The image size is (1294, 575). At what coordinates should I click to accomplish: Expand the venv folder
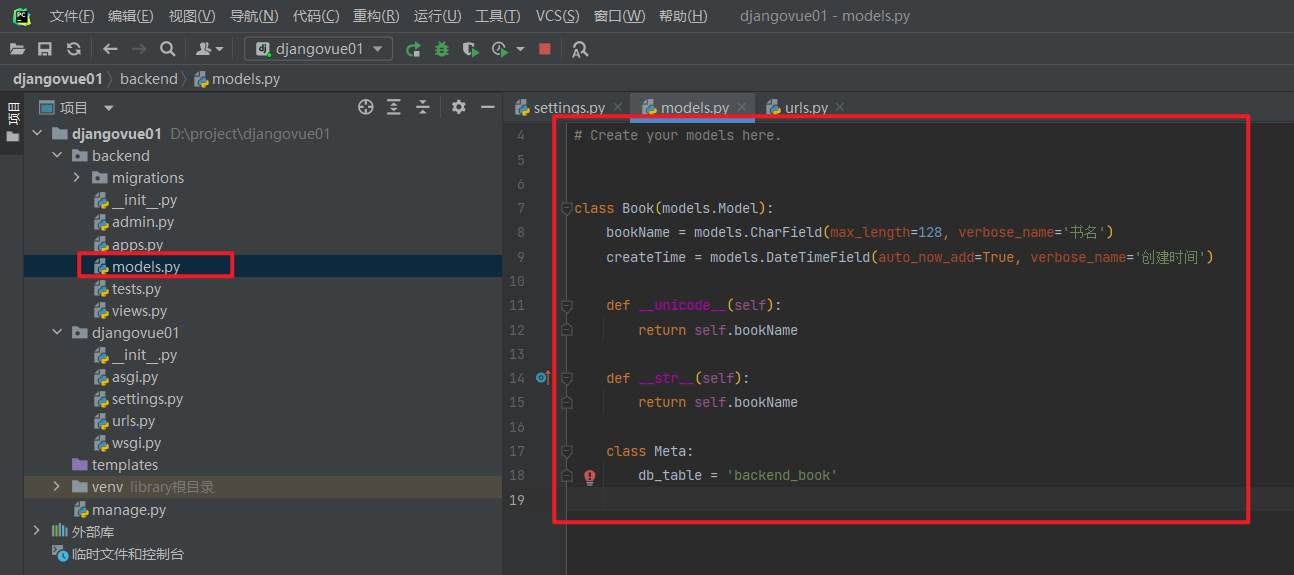pos(57,487)
